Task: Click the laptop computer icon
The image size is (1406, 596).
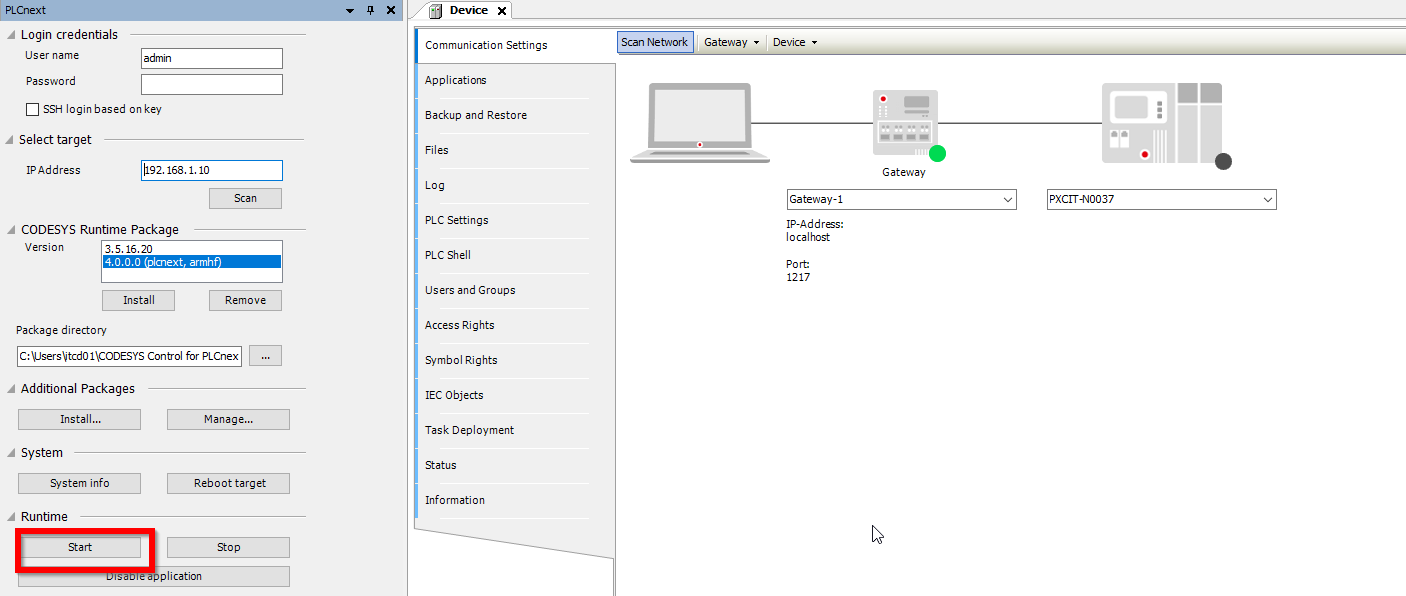Action: coord(699,122)
